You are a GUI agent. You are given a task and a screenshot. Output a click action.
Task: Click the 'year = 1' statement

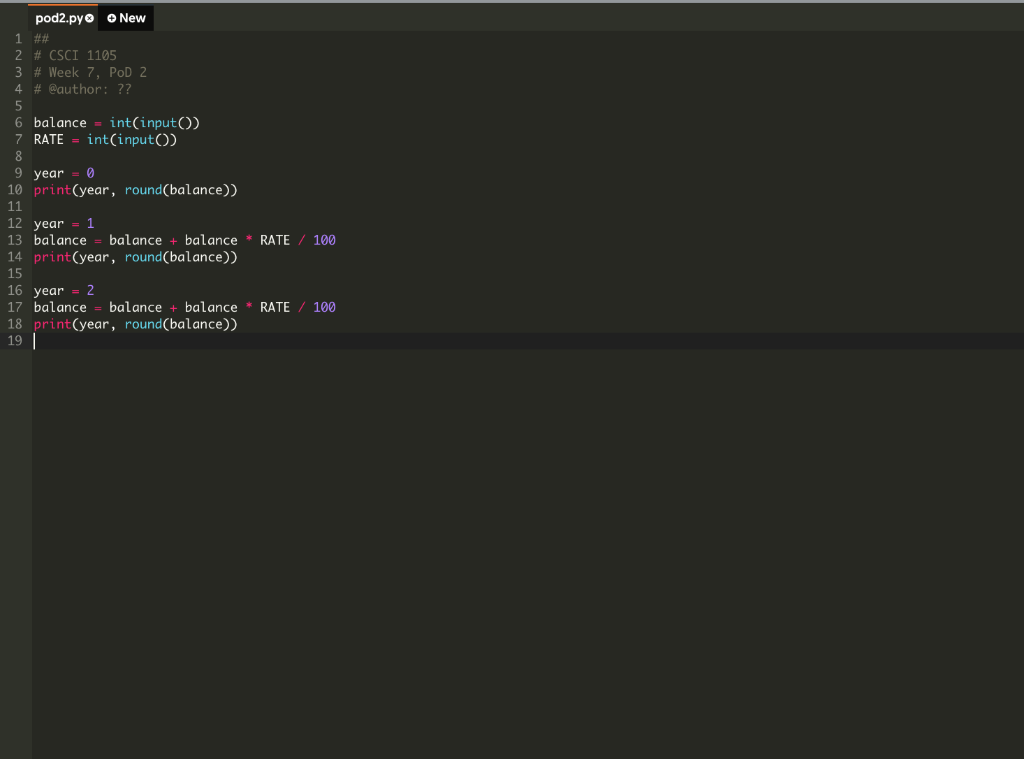coord(64,223)
